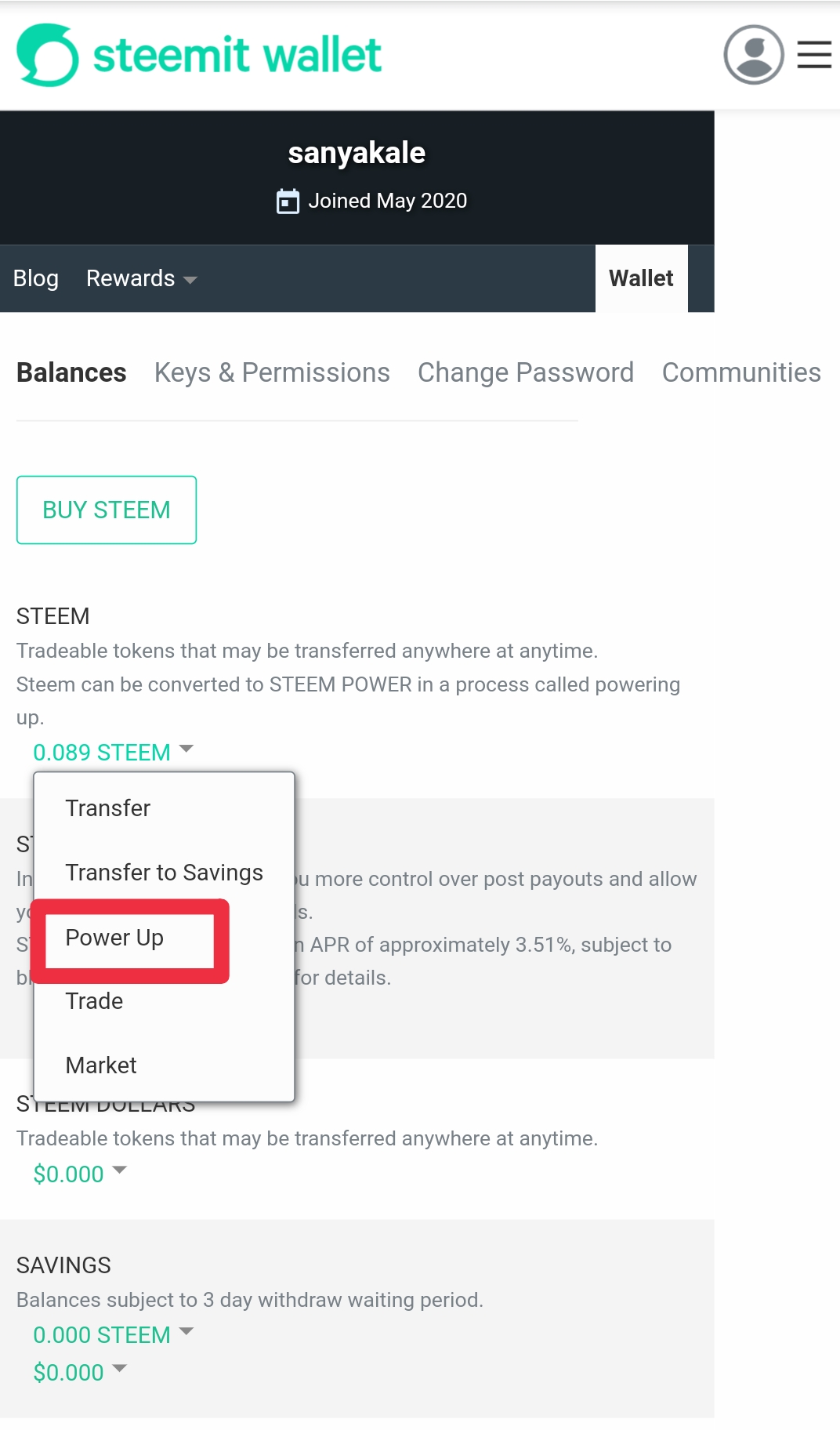Select Transfer to Savings option

165,873
